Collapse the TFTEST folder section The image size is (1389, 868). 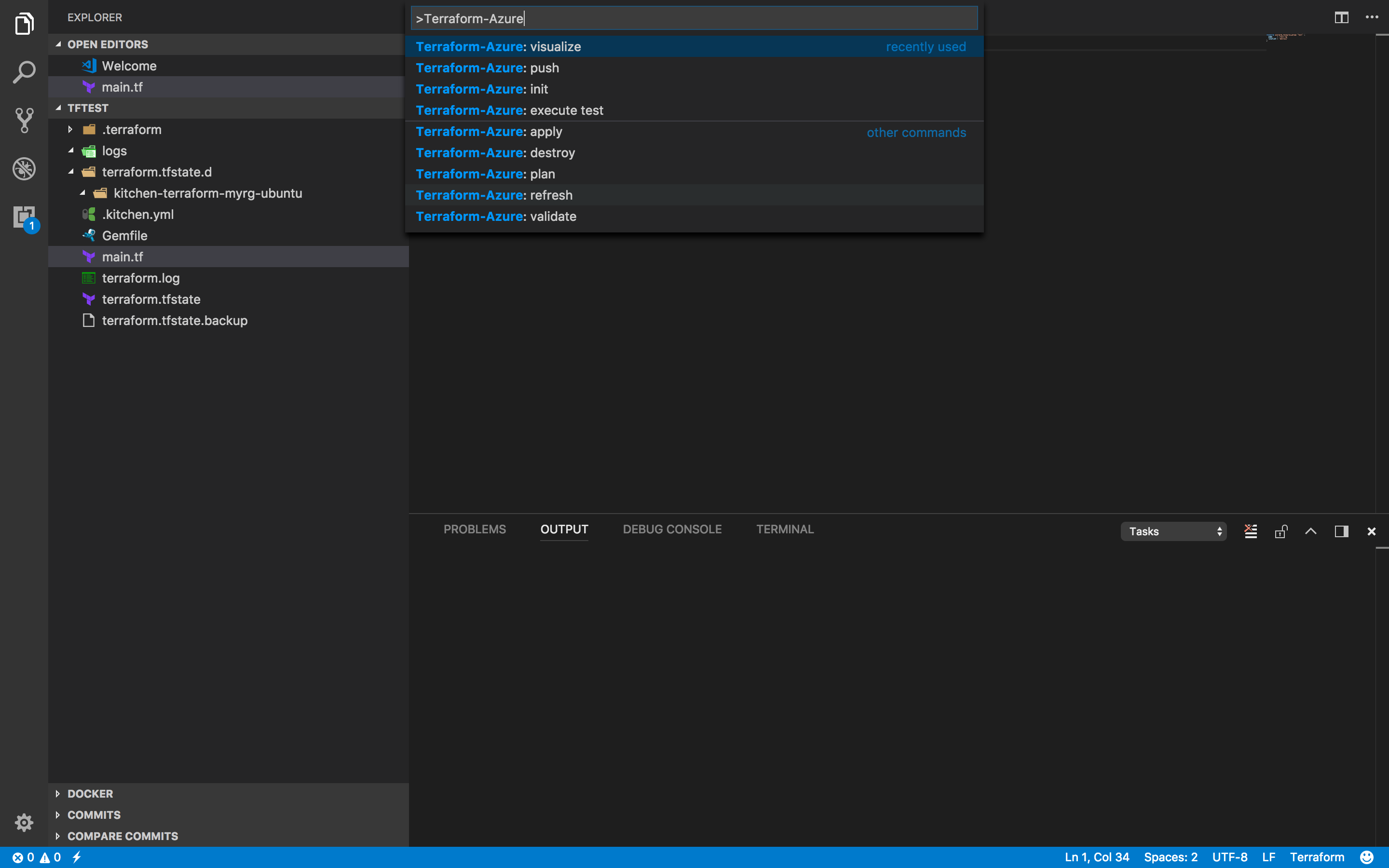click(229, 108)
